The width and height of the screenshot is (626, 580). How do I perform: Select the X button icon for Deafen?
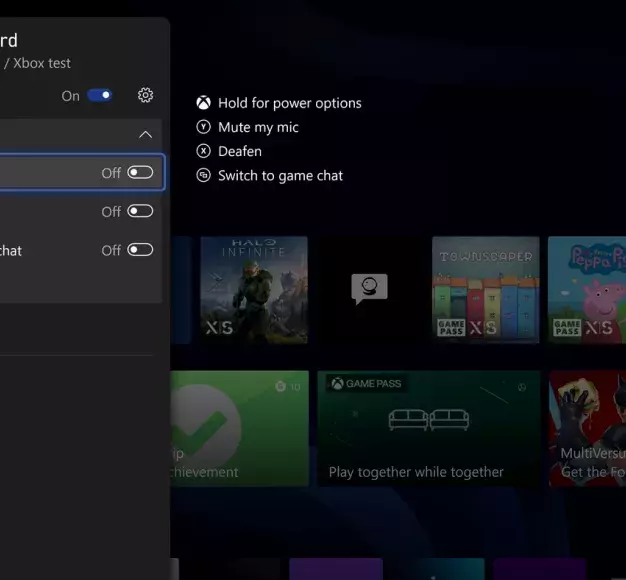(x=204, y=151)
